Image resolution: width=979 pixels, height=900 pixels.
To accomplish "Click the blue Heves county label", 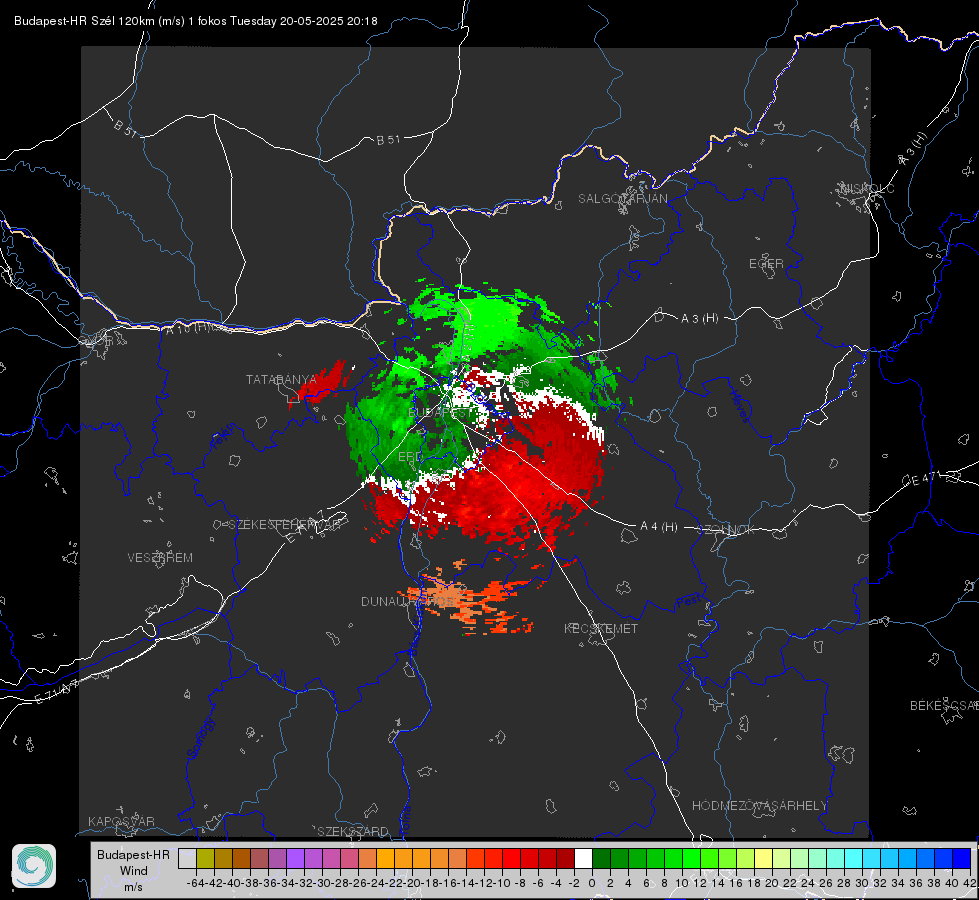I will pyautogui.click(x=739, y=405).
